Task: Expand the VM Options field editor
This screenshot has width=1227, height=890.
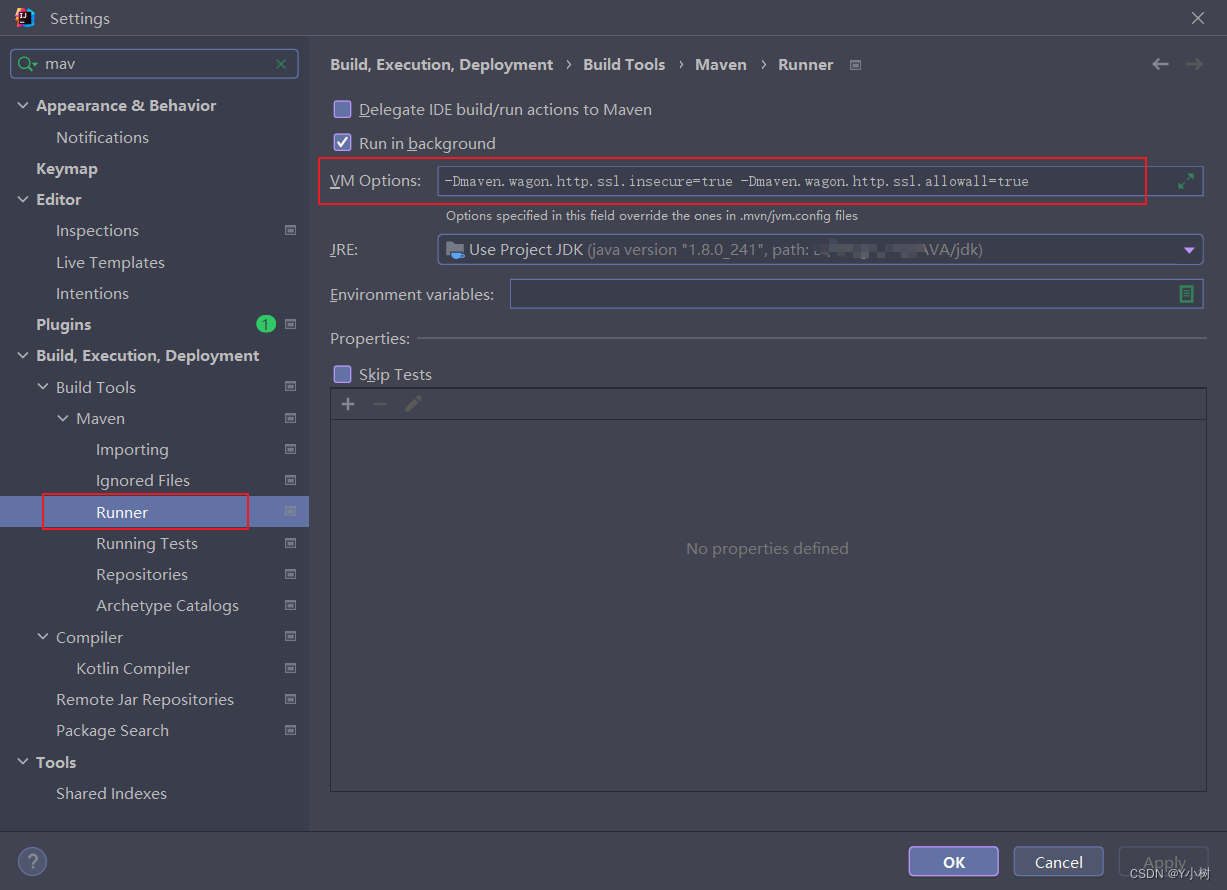Action: pos(1185,181)
